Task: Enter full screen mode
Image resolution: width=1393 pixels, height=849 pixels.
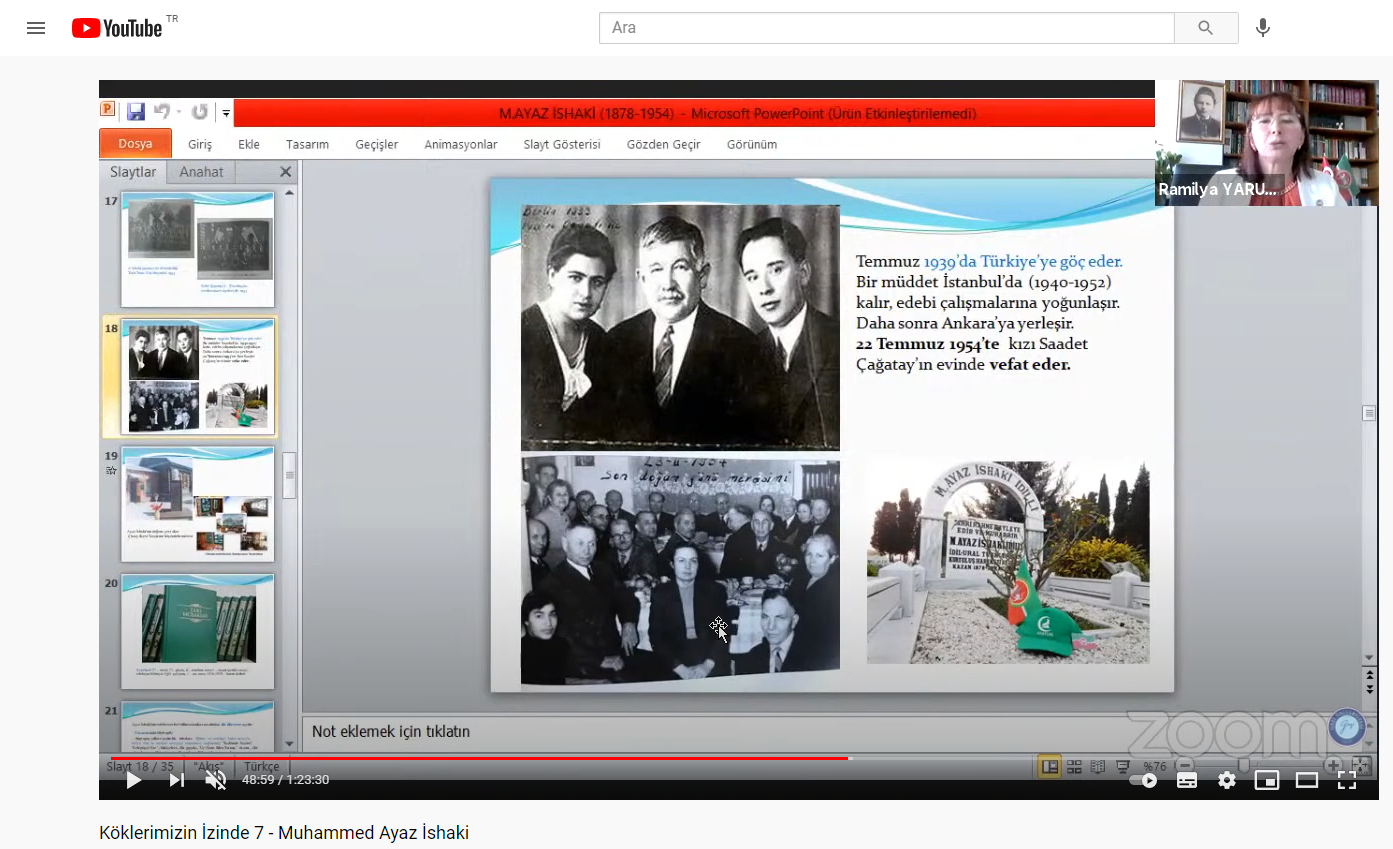Action: (x=1347, y=780)
